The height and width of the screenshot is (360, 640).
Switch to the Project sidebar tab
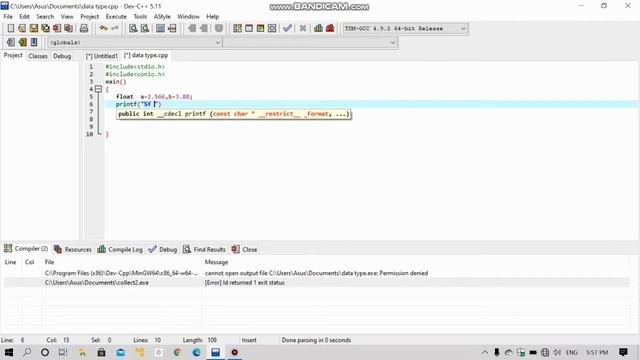coord(13,55)
